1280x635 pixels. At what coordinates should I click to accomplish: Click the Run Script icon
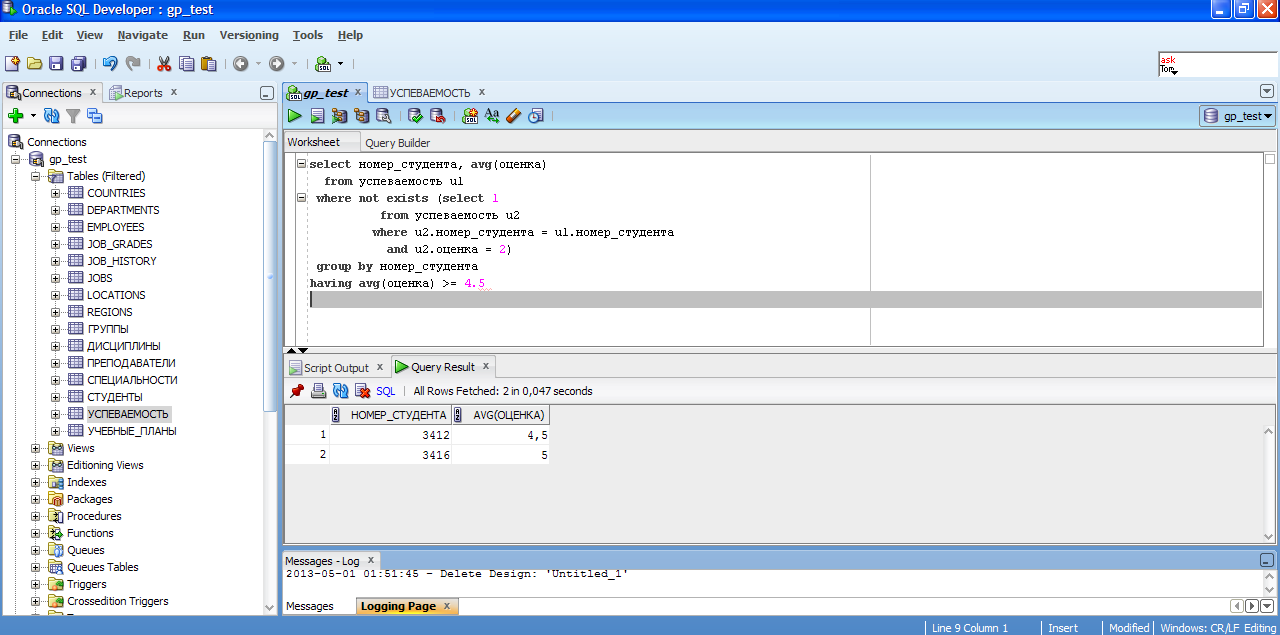[x=317, y=116]
